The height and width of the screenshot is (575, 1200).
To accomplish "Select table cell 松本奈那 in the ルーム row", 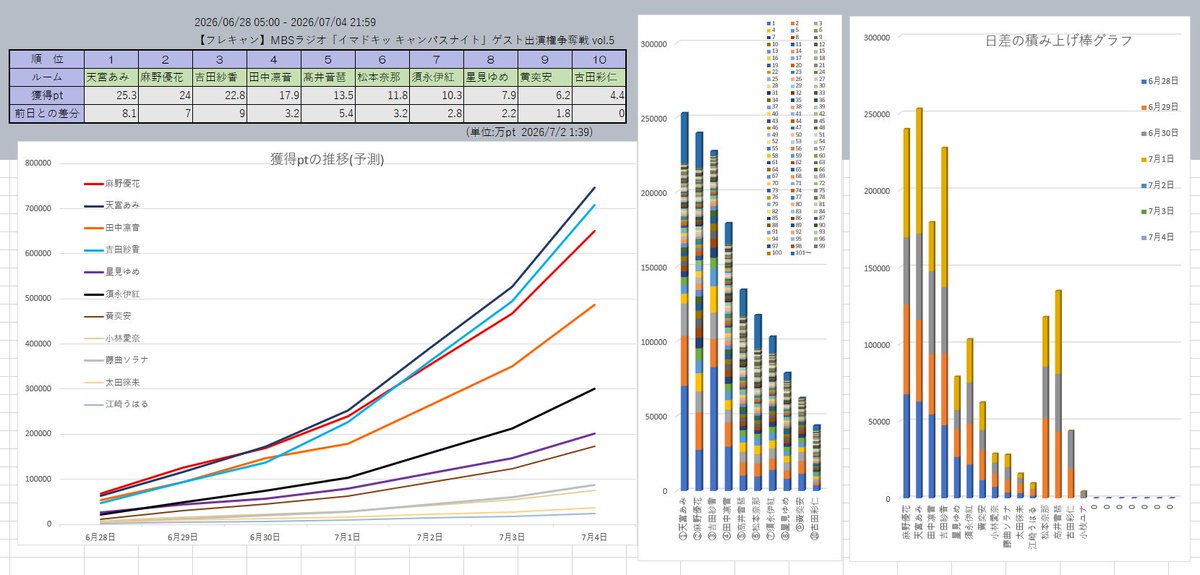I will tap(380, 76).
